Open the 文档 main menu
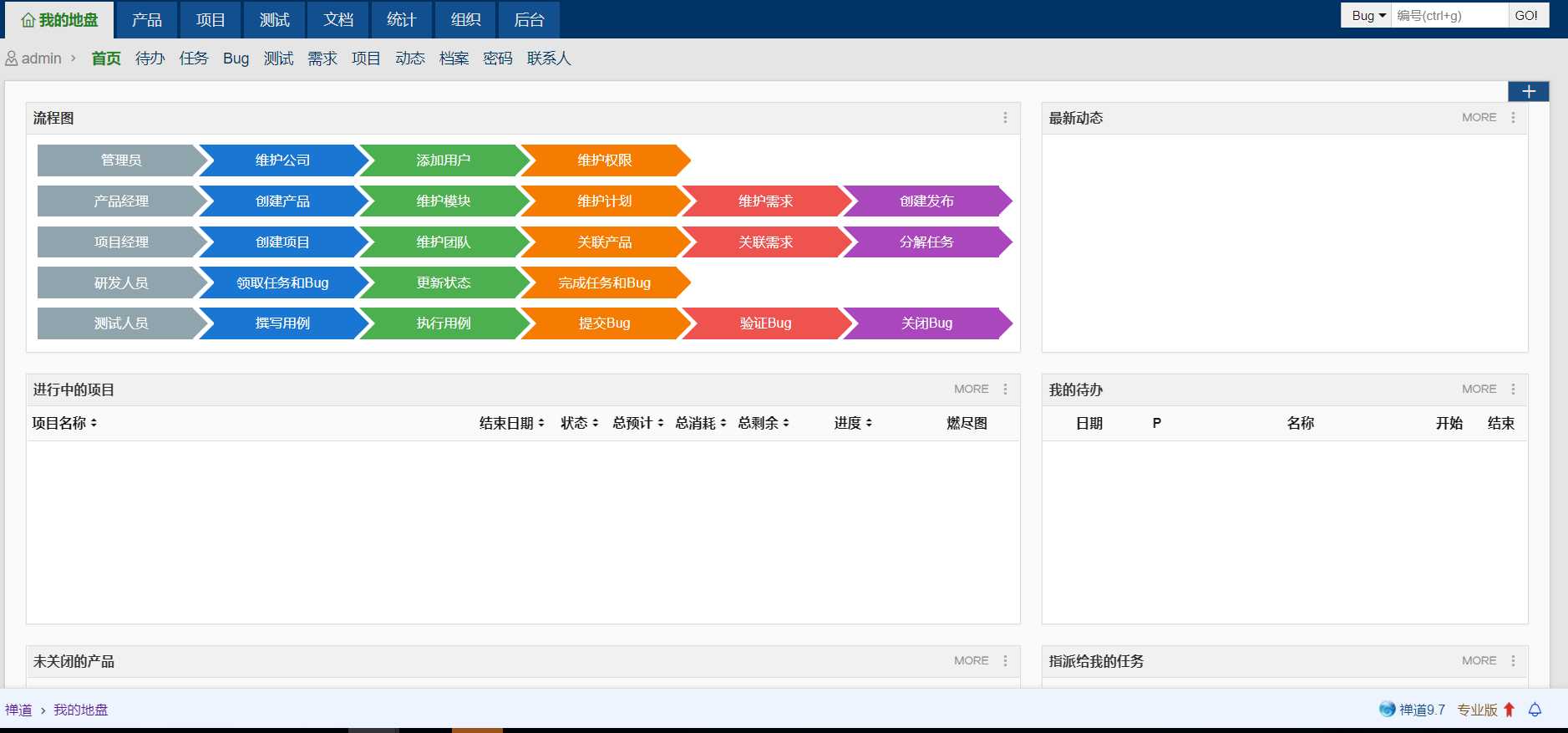Viewport: 1568px width, 733px height. coord(338,19)
